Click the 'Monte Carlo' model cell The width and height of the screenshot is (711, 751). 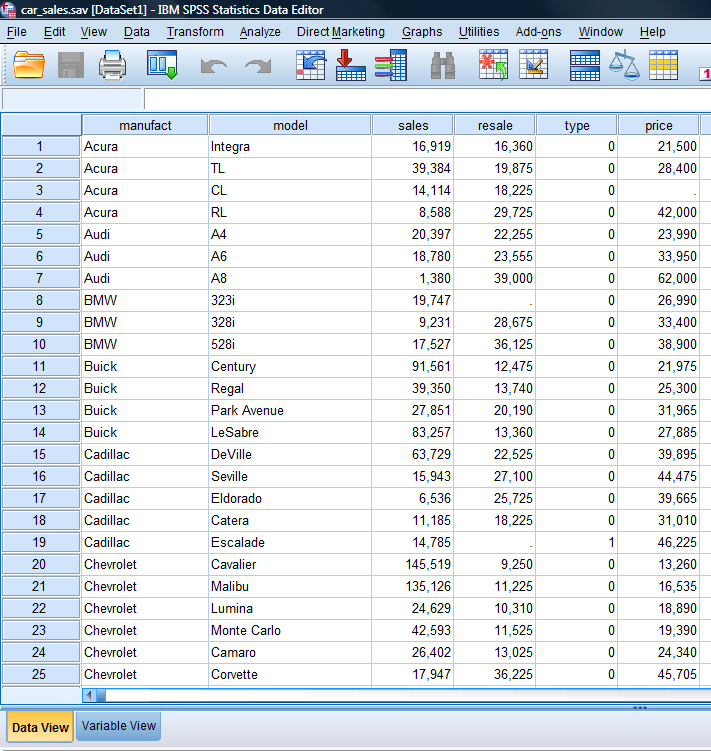point(290,630)
